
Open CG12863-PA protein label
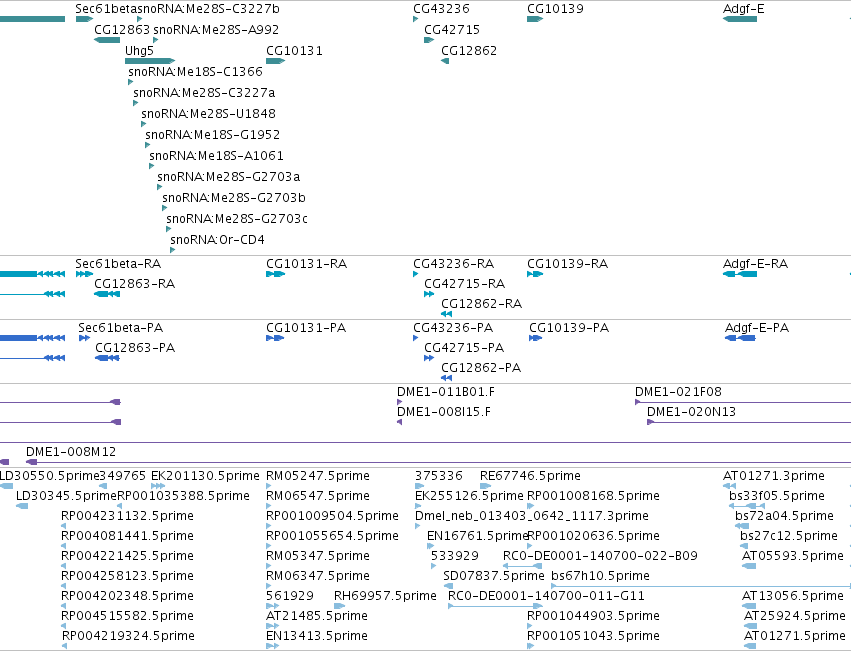pos(135,348)
